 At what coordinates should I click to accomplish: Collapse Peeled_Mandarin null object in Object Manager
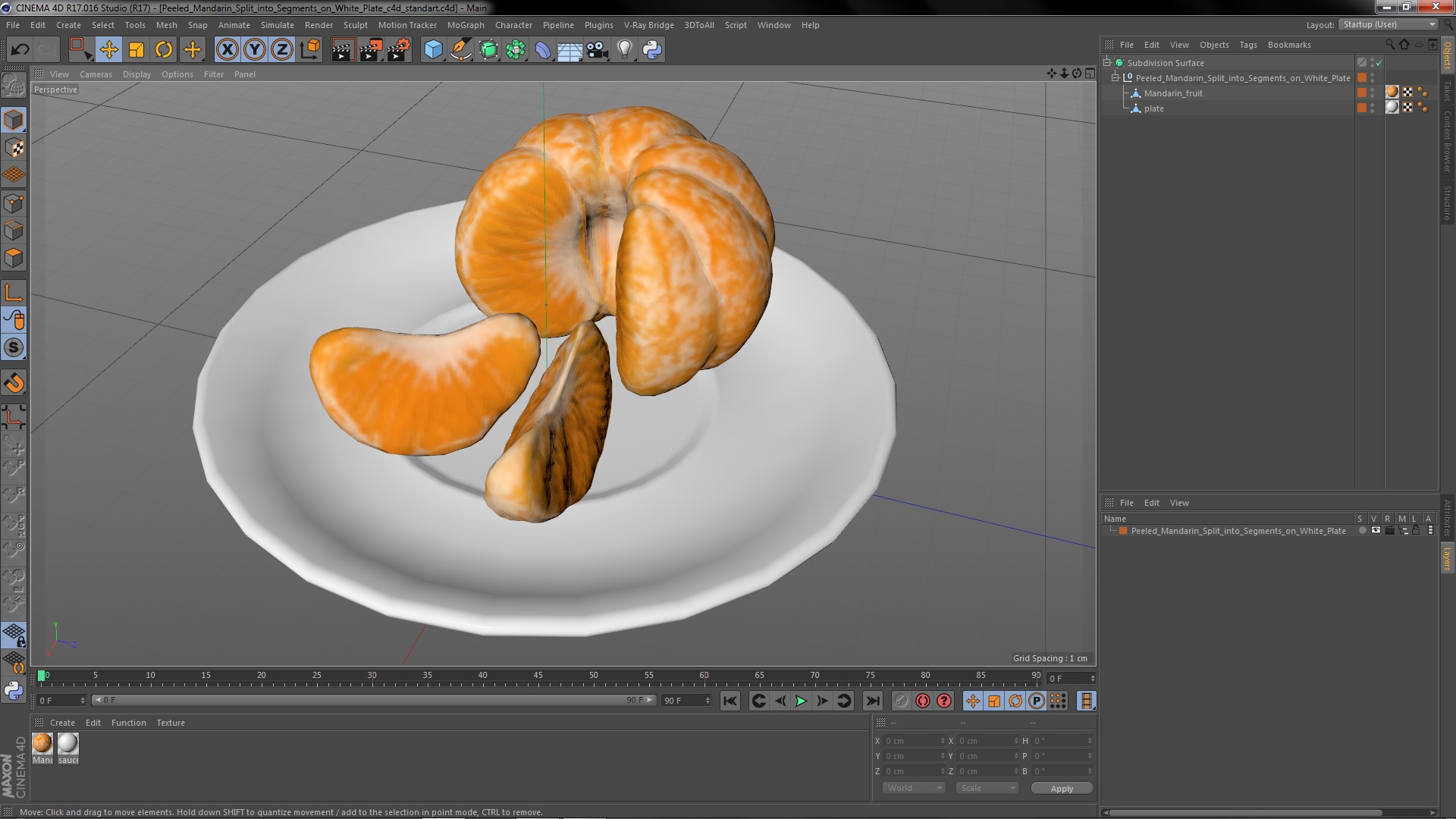(x=1116, y=77)
